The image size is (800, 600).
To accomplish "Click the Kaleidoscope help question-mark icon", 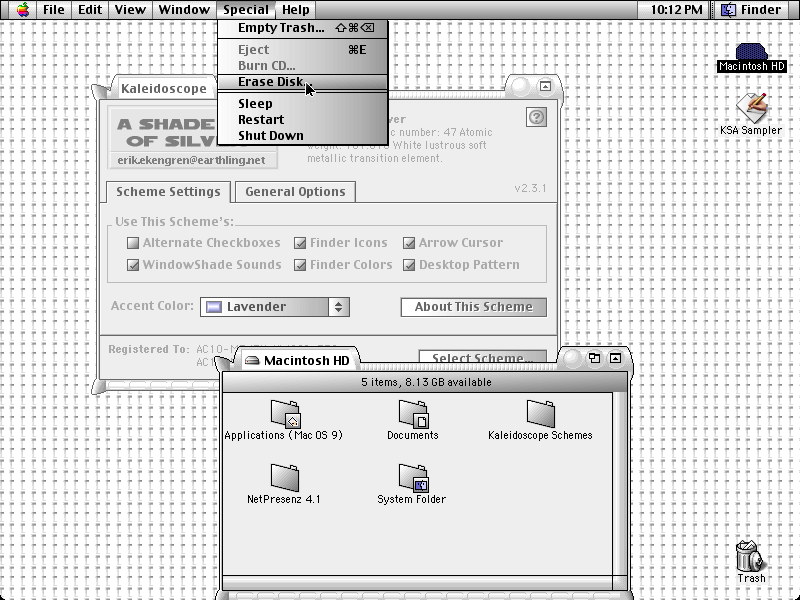I will (536, 117).
